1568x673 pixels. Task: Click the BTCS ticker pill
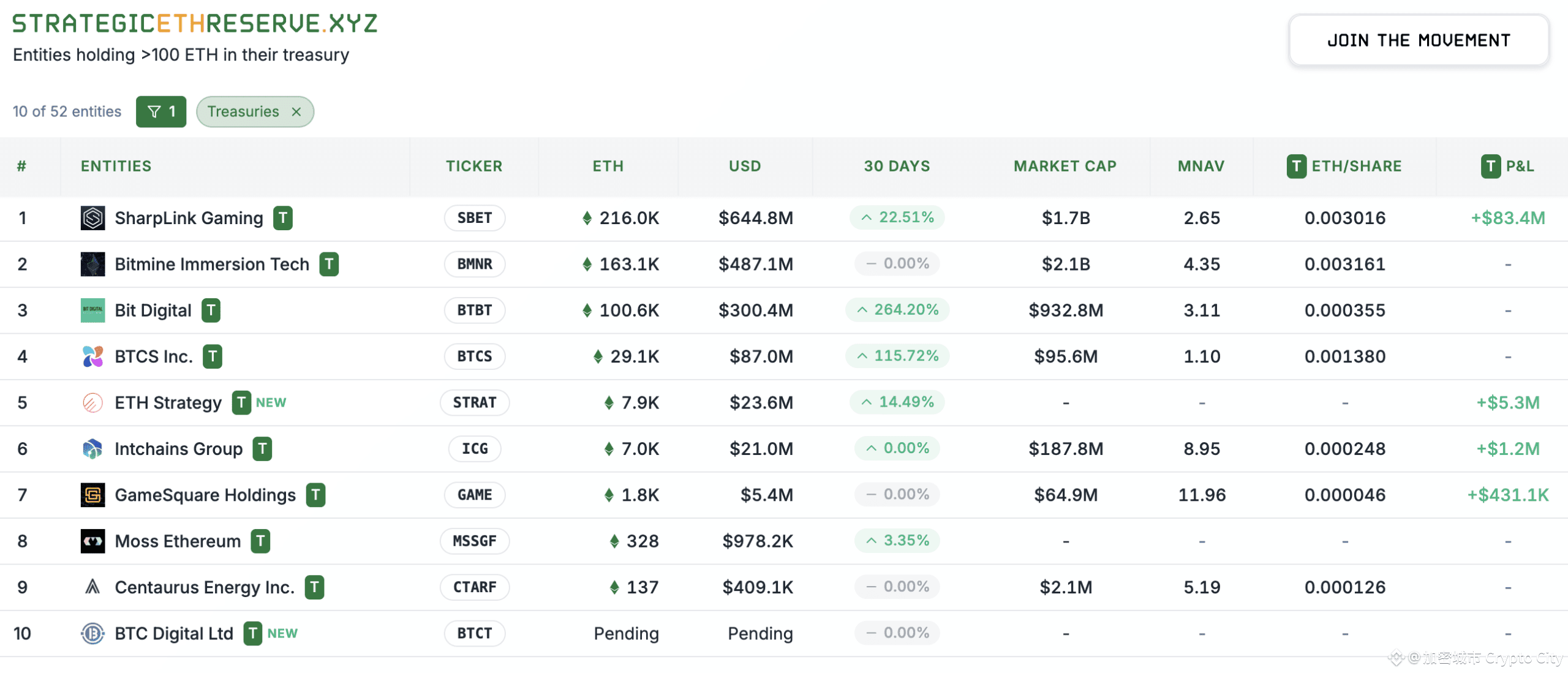pos(475,356)
